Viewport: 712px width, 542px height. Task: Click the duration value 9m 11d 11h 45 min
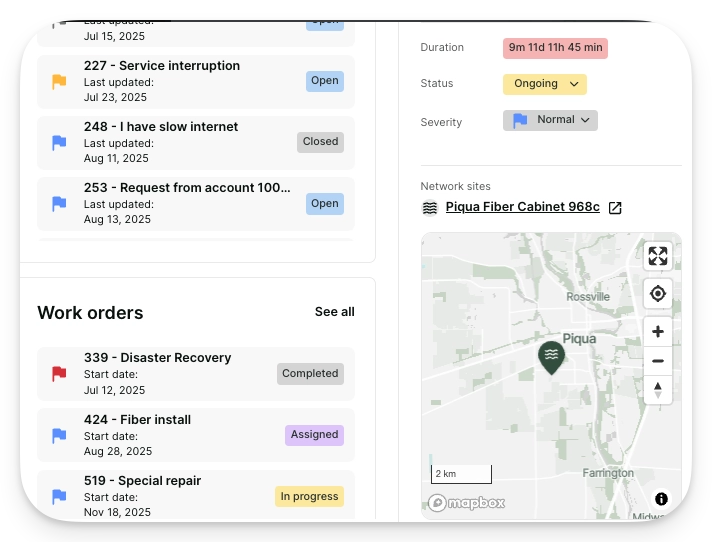coord(555,48)
